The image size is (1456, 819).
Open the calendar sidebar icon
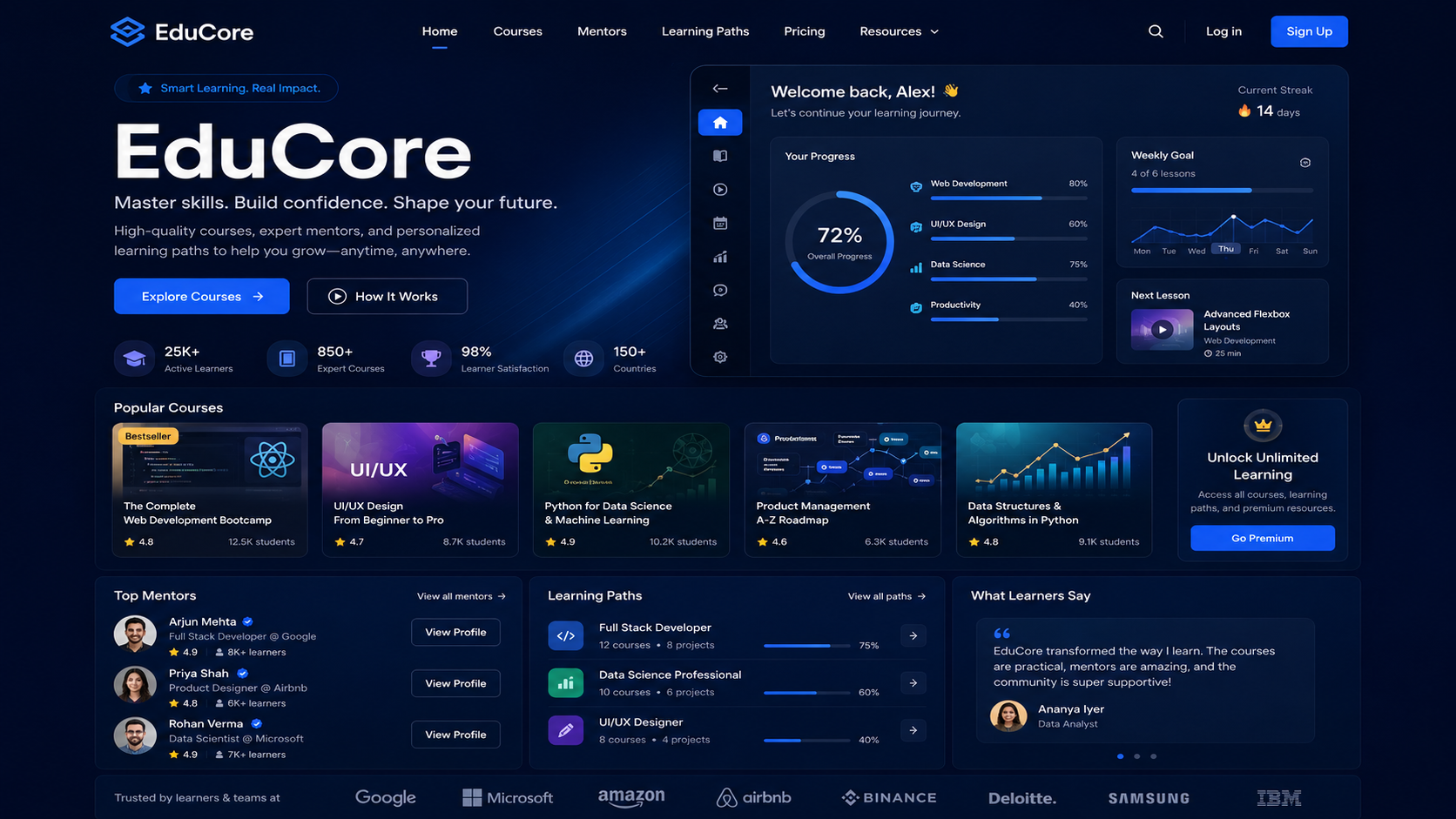click(x=720, y=223)
